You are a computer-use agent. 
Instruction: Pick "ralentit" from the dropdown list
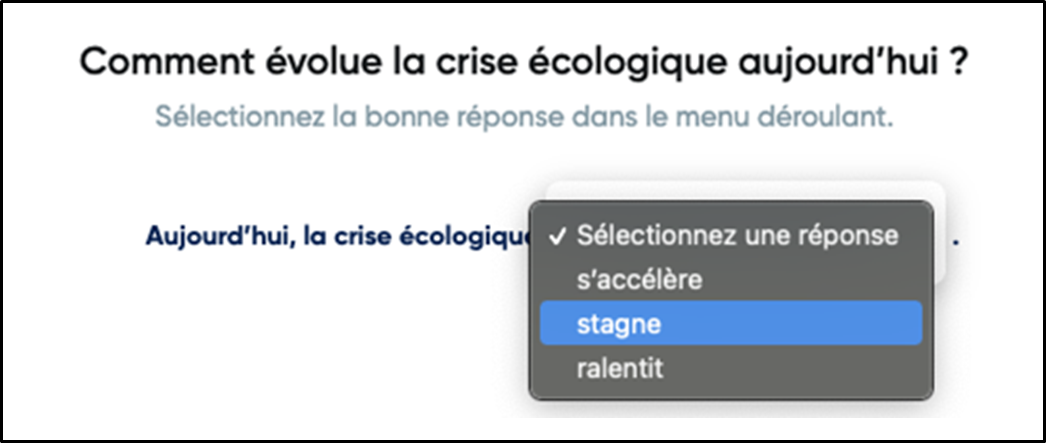point(619,368)
